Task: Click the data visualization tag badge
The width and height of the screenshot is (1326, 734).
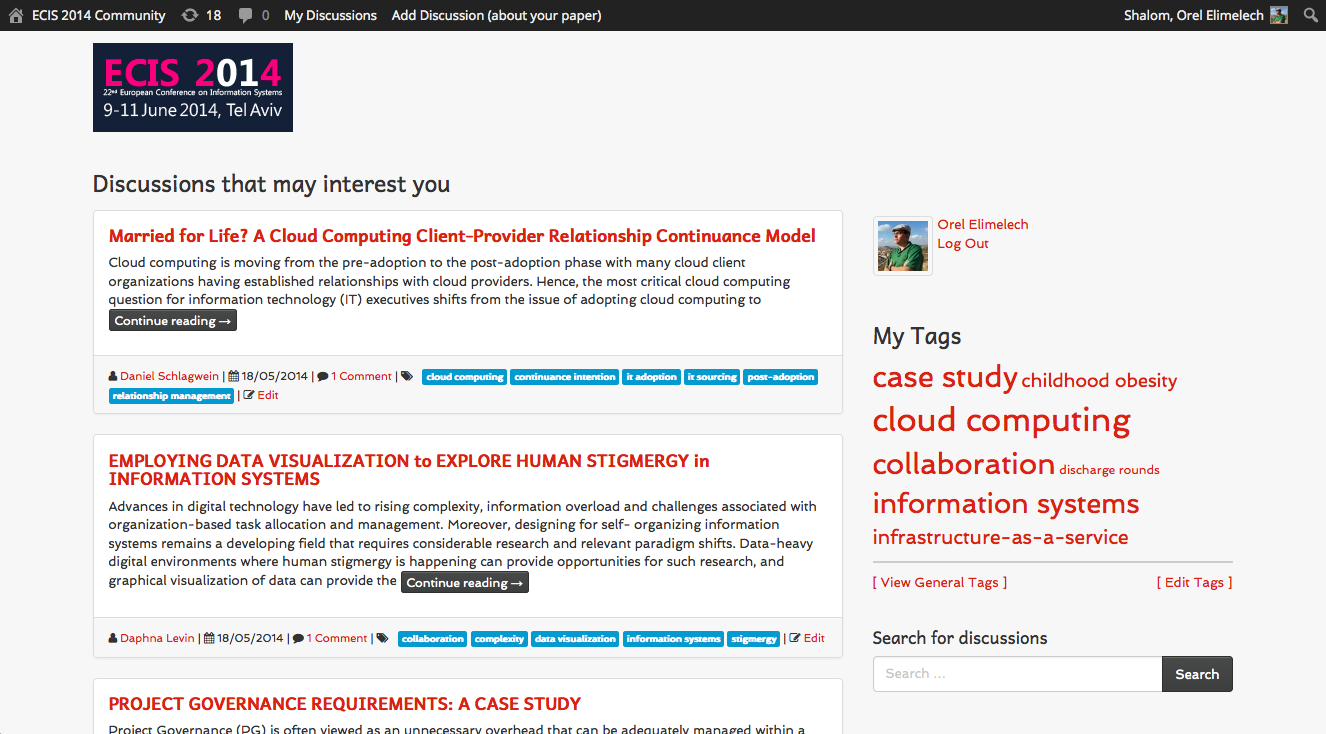Action: tap(575, 639)
